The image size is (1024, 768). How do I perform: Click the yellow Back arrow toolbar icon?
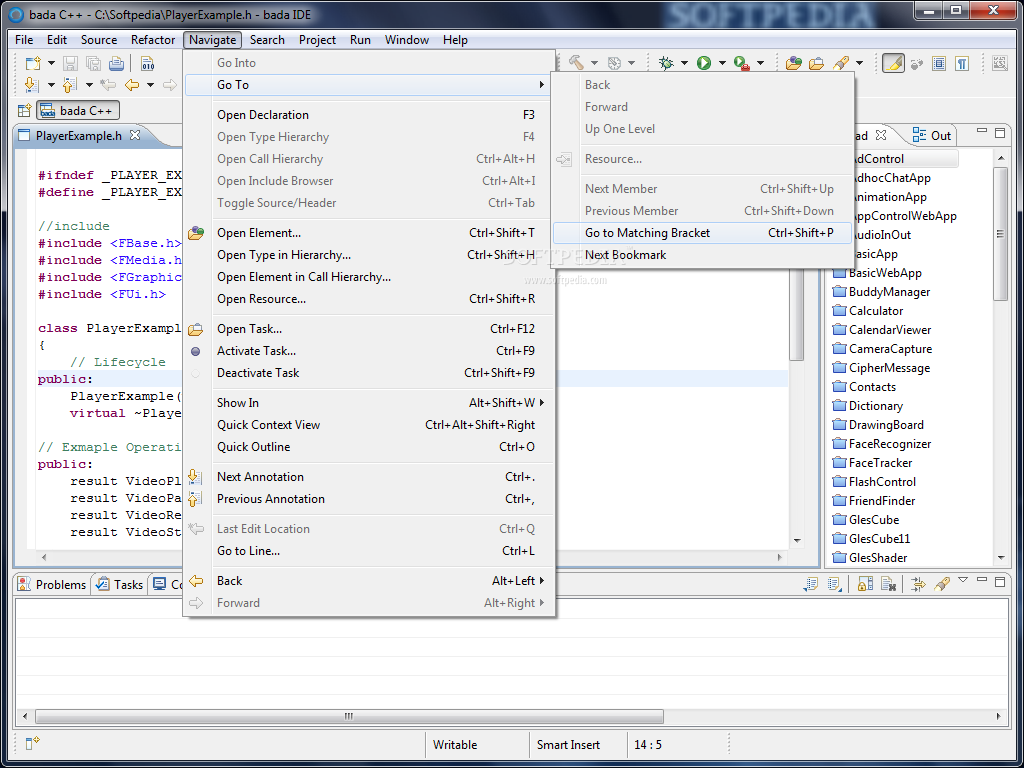tap(132, 85)
